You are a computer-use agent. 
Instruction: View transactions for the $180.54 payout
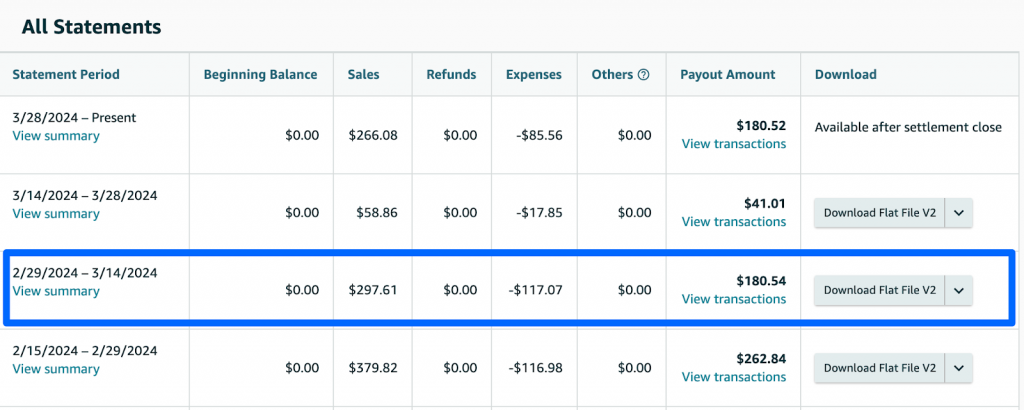[733, 299]
